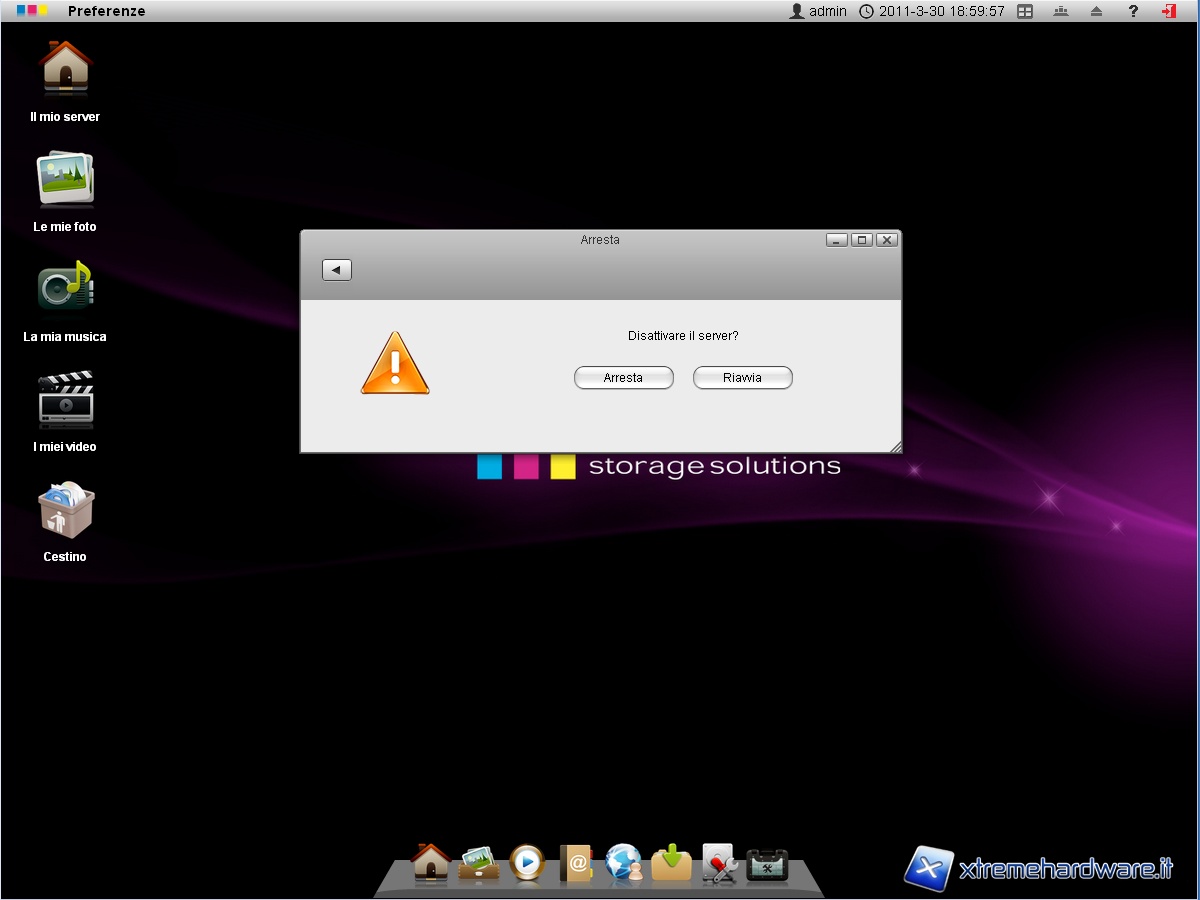Open the address book dock icon
1200x900 pixels.
[576, 863]
